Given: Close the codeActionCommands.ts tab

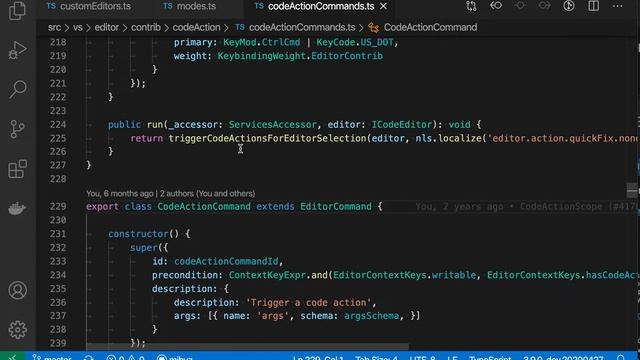Looking at the screenshot, I should [383, 6].
